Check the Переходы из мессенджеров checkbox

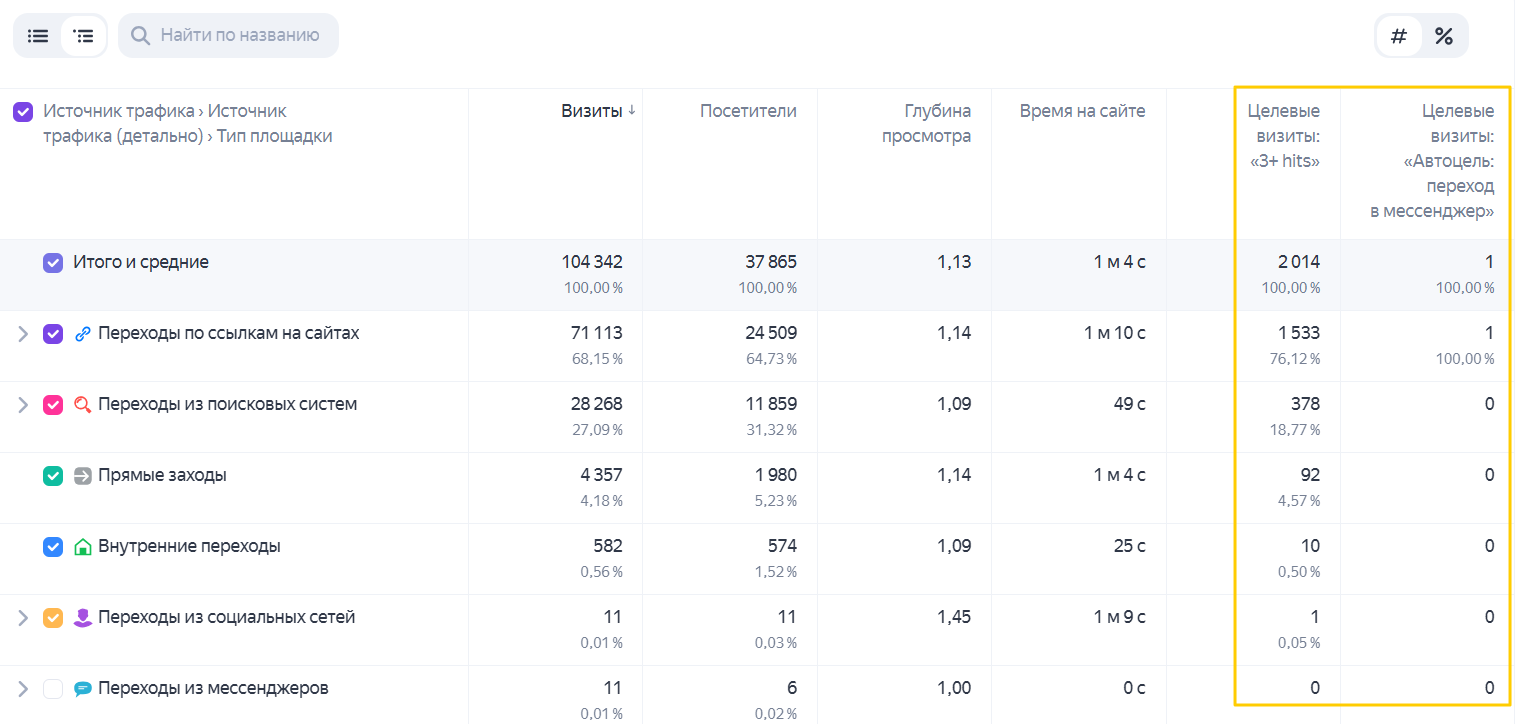(53, 689)
